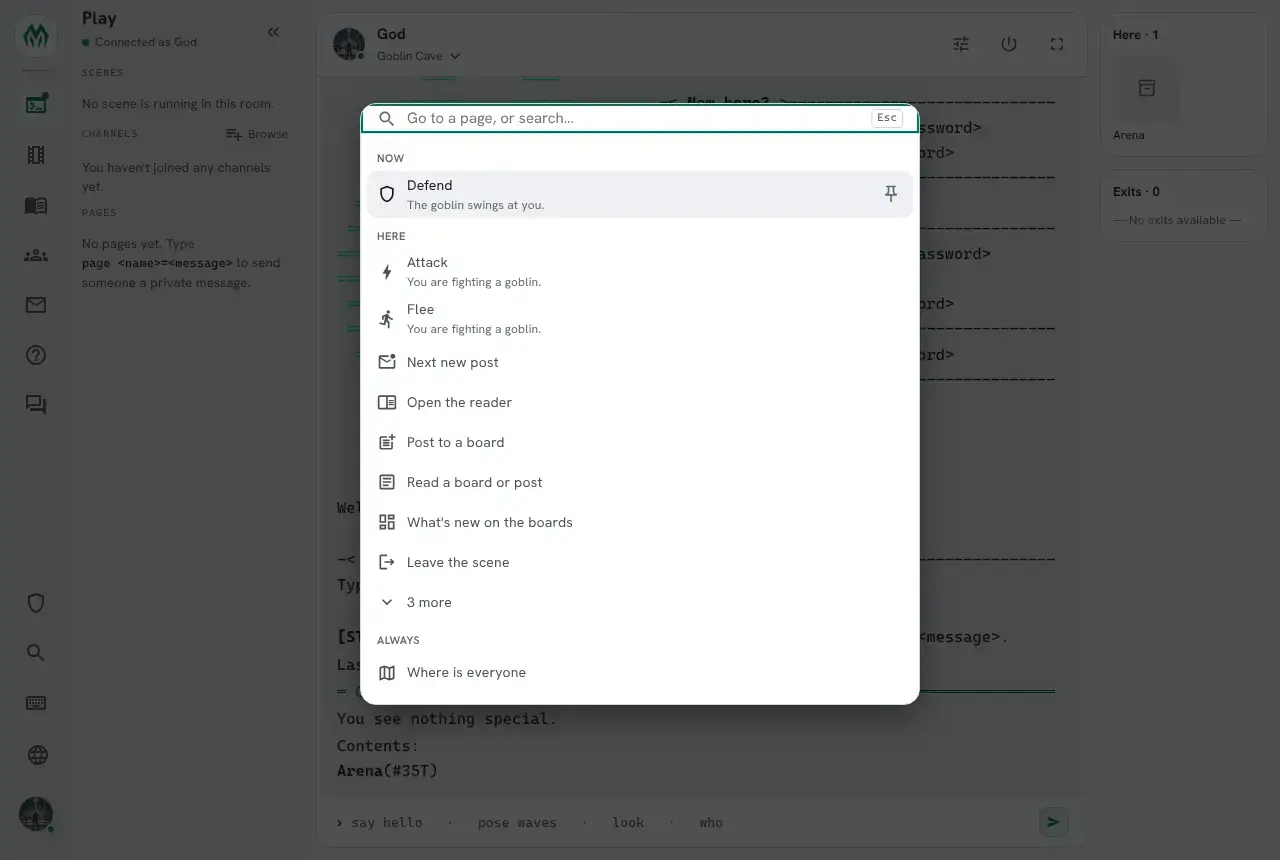
Task: Open the help question mark icon
Action: click(x=36, y=355)
